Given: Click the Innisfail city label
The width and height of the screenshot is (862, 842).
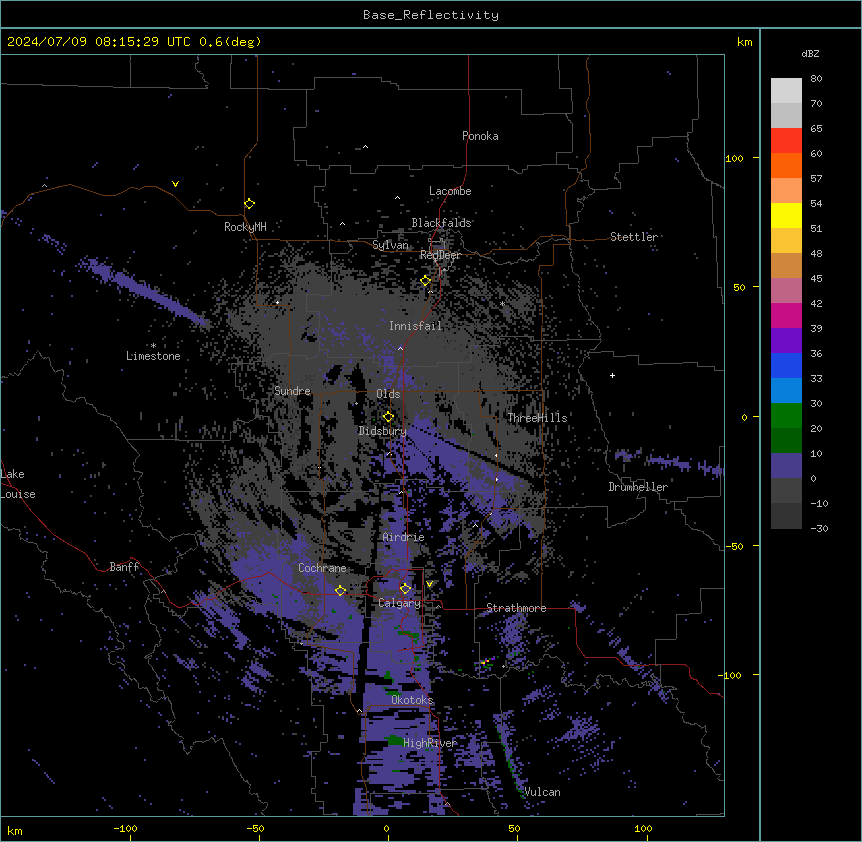Looking at the screenshot, I should (416, 326).
